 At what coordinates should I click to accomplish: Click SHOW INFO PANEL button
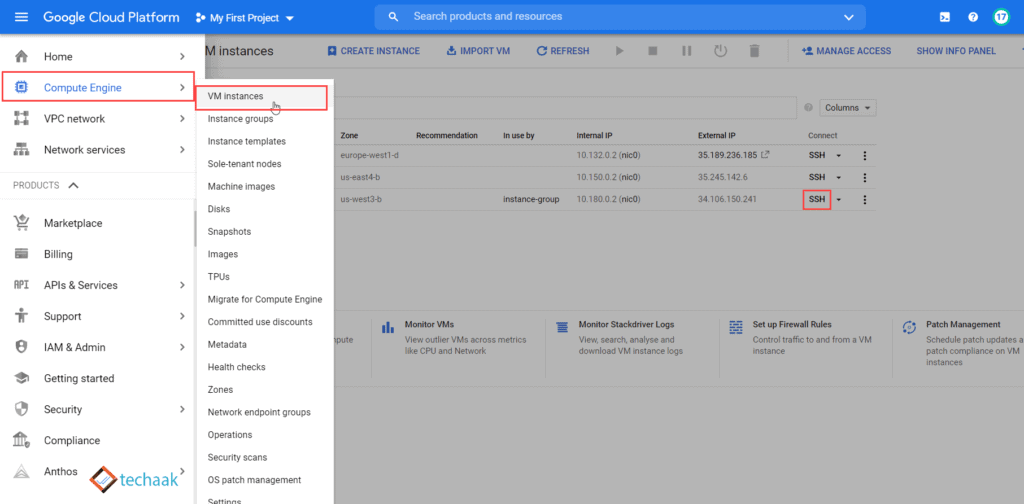click(956, 51)
